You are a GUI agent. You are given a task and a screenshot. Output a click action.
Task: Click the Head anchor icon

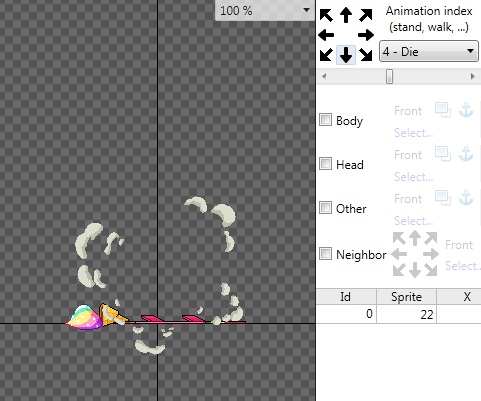tap(466, 154)
